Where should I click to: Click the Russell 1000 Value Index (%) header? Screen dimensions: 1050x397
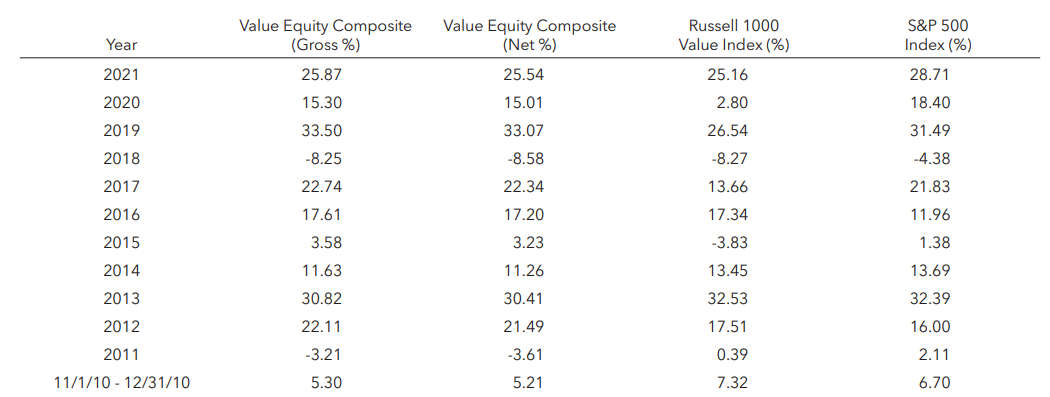click(x=733, y=35)
